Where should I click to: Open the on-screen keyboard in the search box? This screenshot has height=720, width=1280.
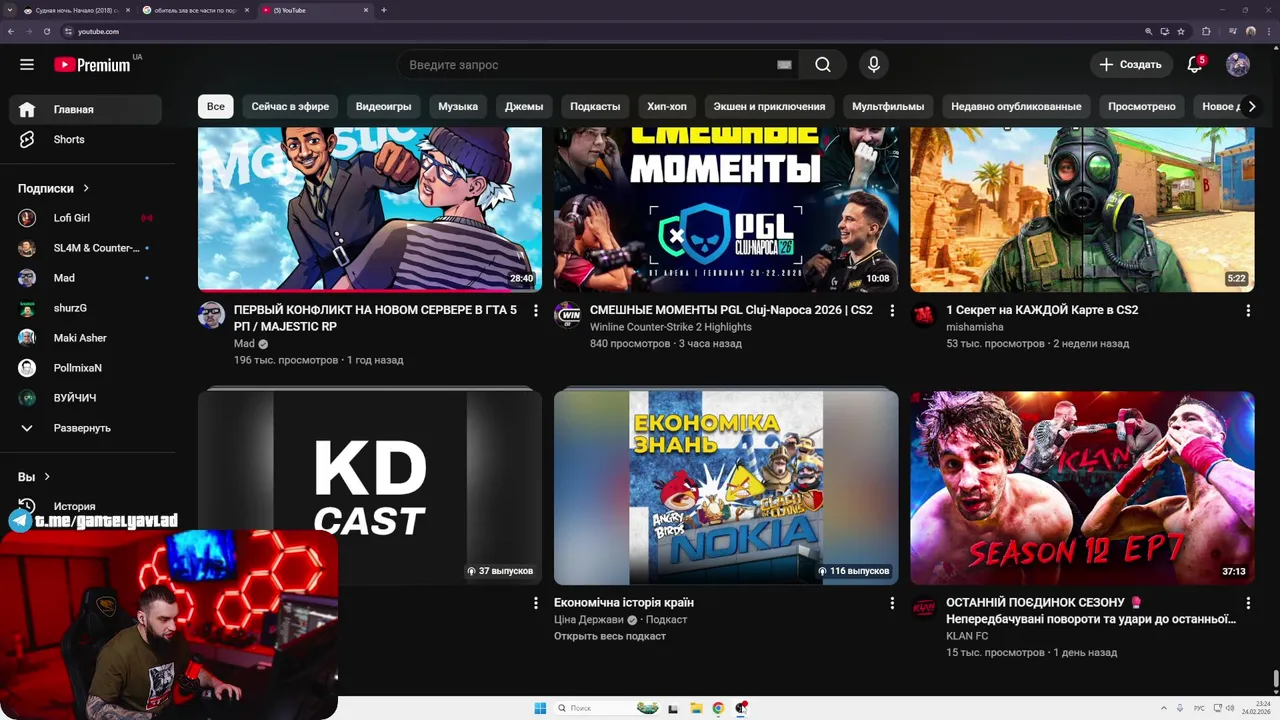point(784,65)
